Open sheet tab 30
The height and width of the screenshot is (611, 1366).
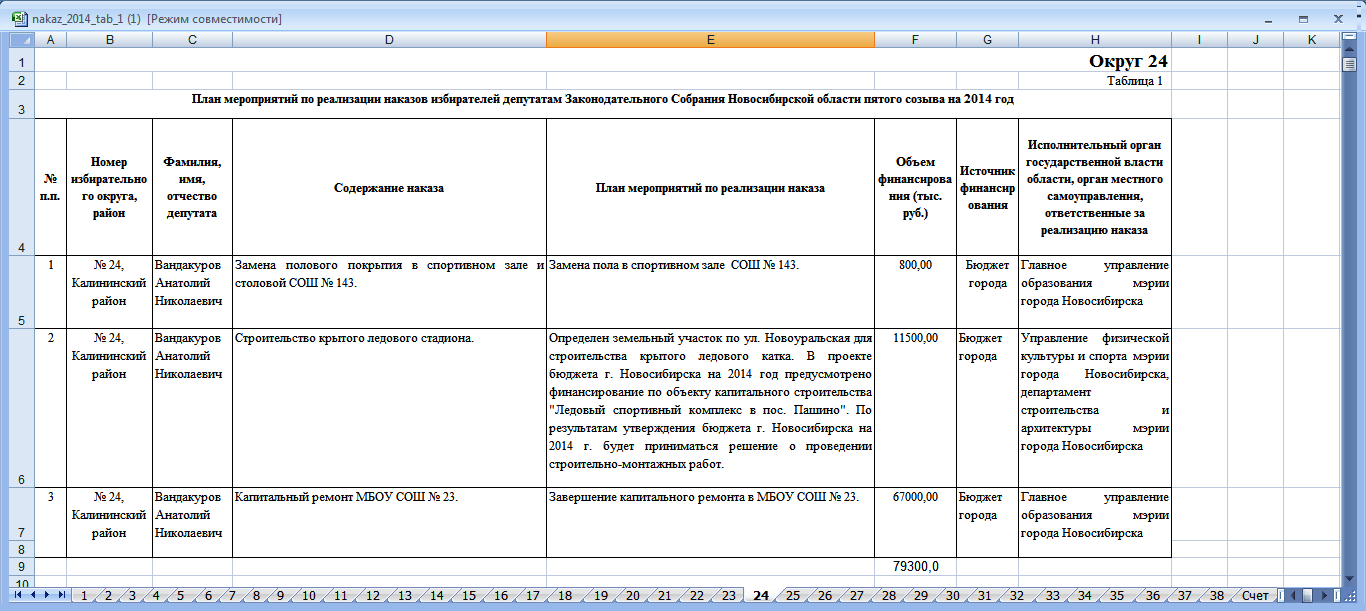[953, 596]
